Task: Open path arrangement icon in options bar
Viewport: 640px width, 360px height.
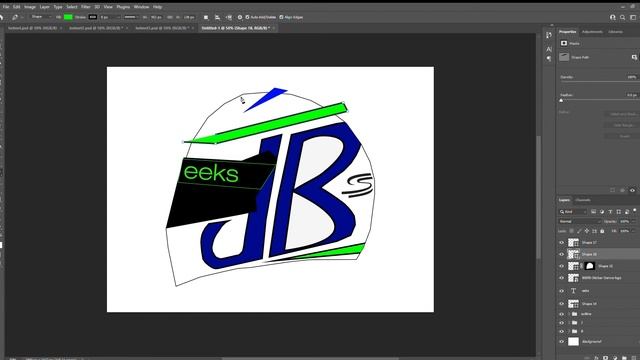Action: coord(229,17)
